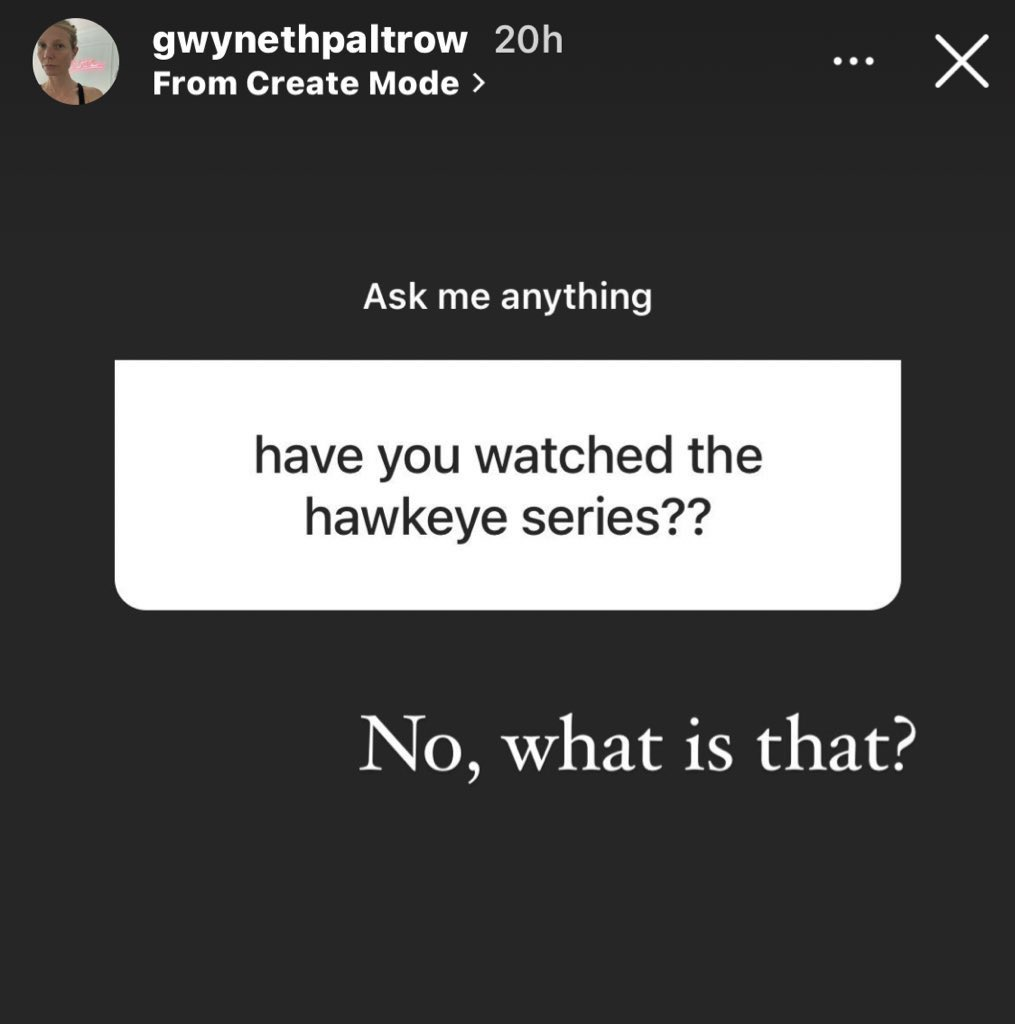Open the gwynethpaltrow username profile link

pos(310,40)
